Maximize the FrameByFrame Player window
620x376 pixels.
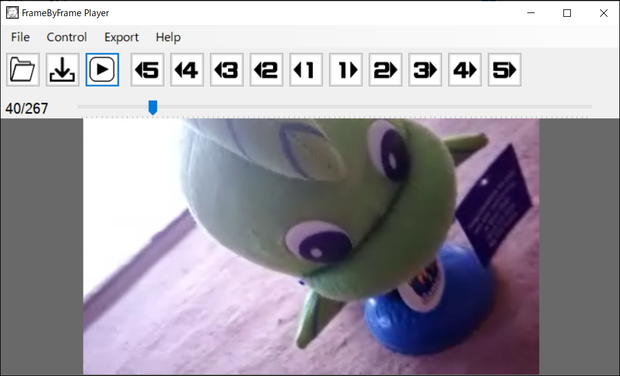coord(567,13)
